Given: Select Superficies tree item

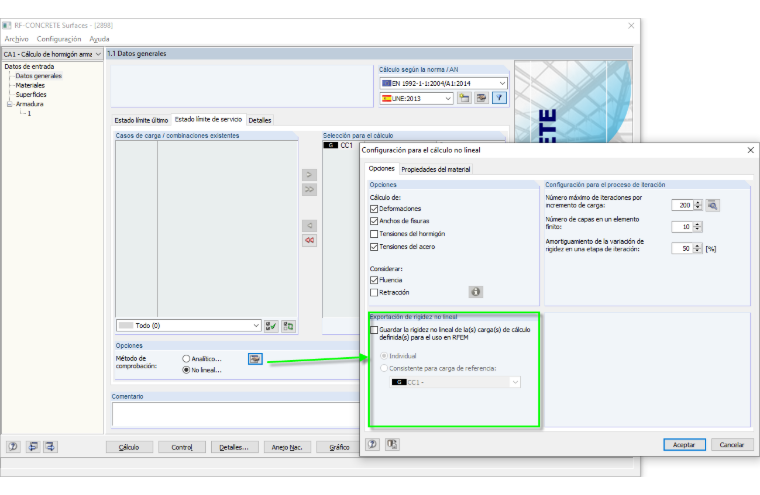Looking at the screenshot, I should pyautogui.click(x=31, y=95).
